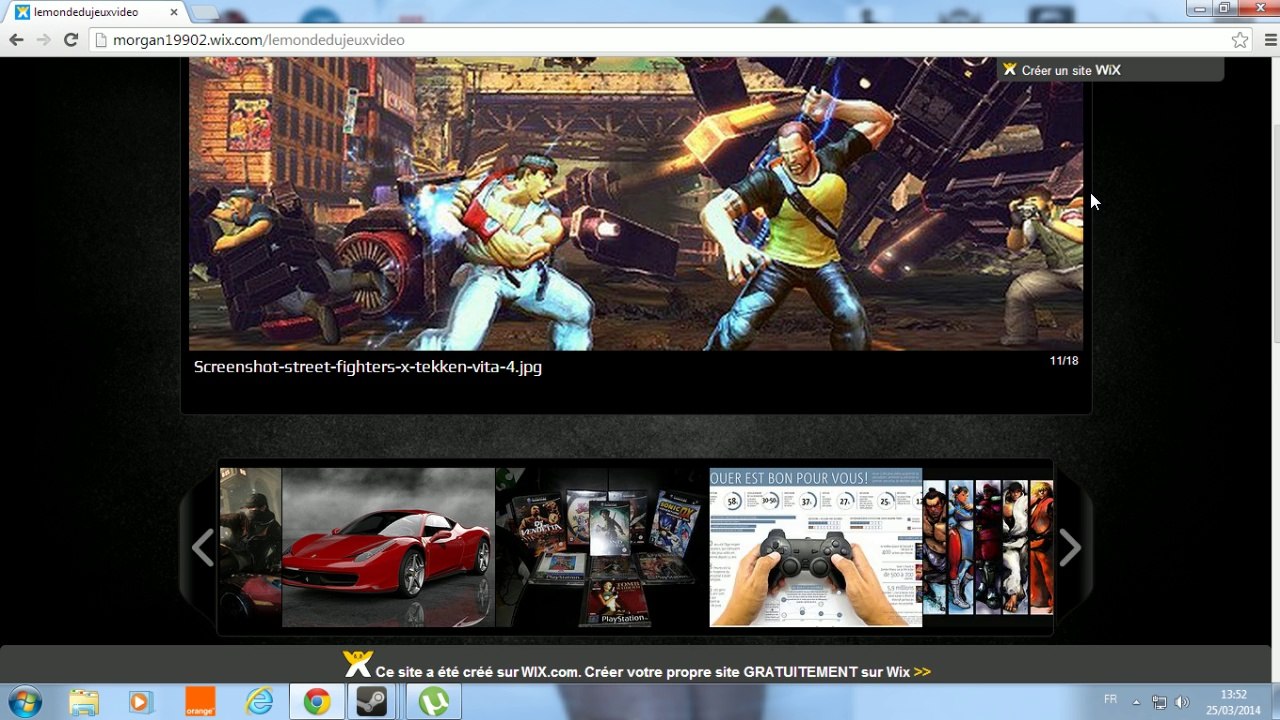Click the yellow '>>' arrows in the Wix footer
Image resolution: width=1280 pixels, height=720 pixels.
point(922,672)
